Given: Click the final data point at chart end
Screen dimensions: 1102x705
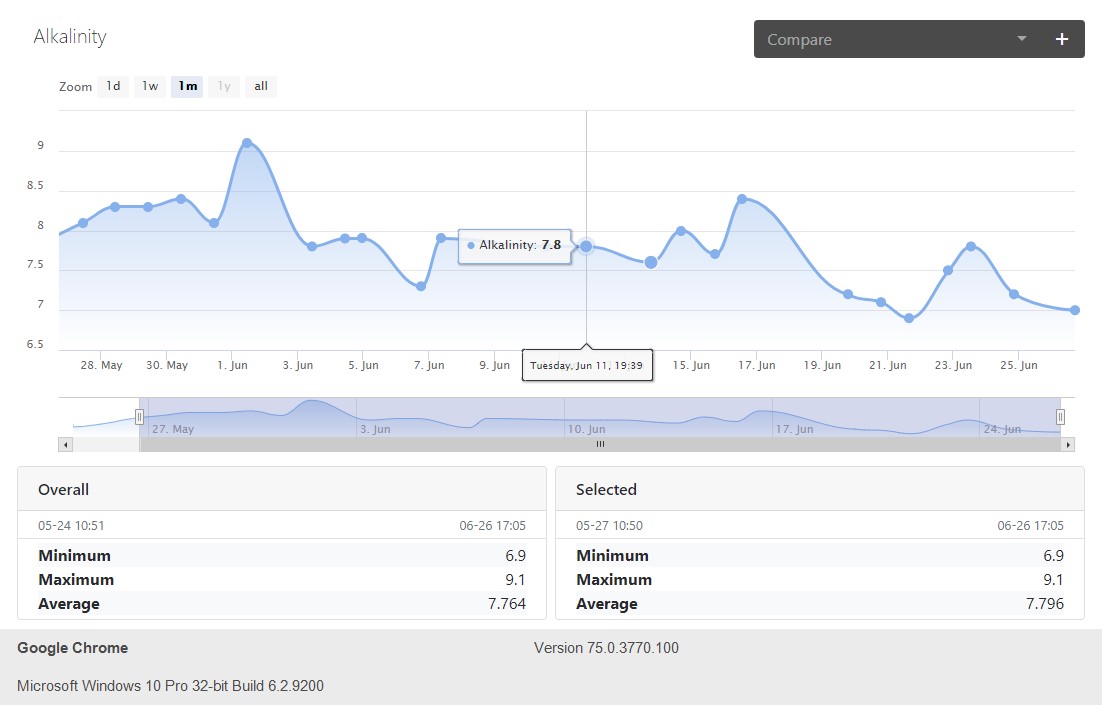Looking at the screenshot, I should coord(1075,310).
